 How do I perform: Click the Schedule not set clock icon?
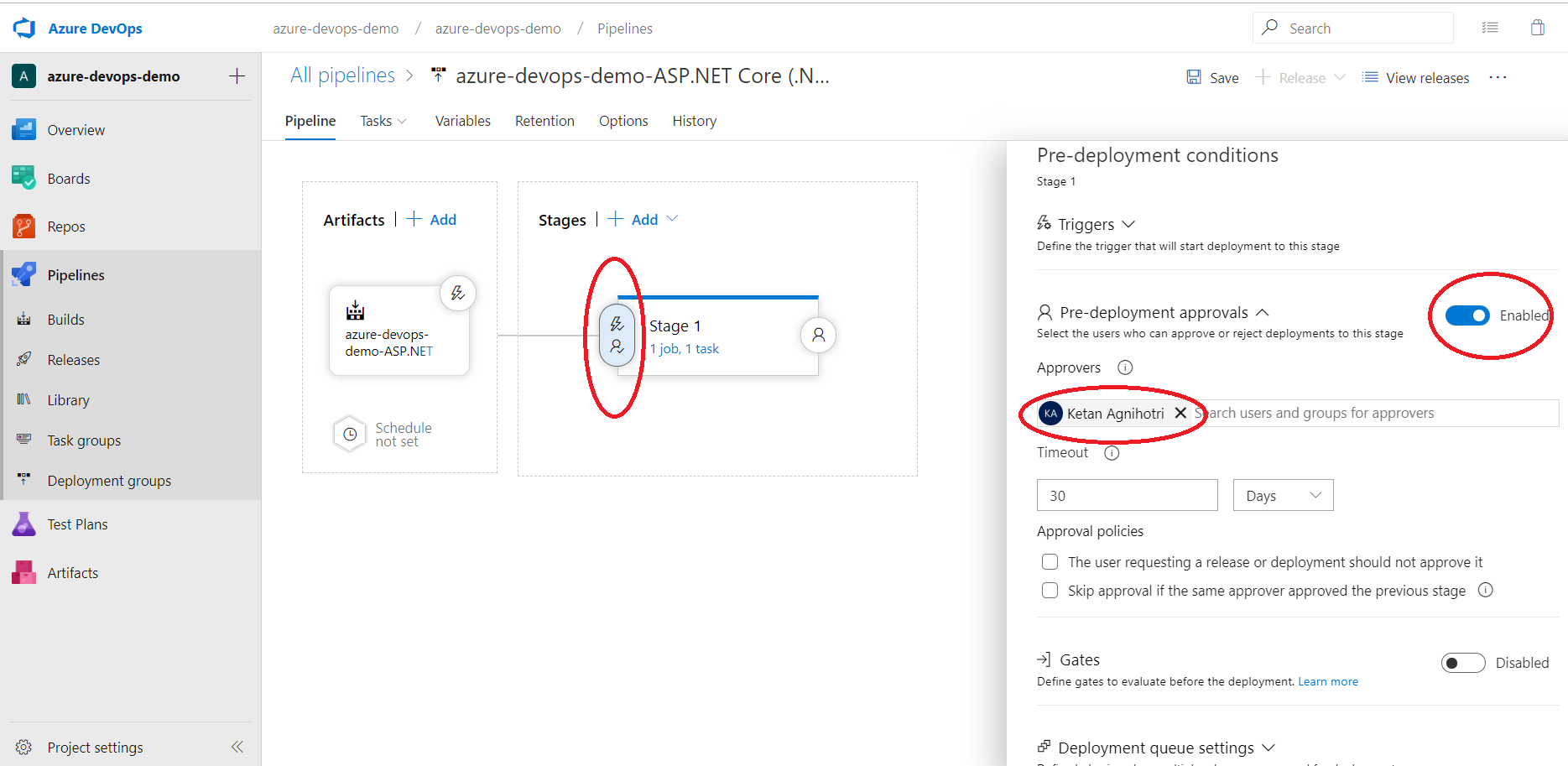pyautogui.click(x=350, y=434)
